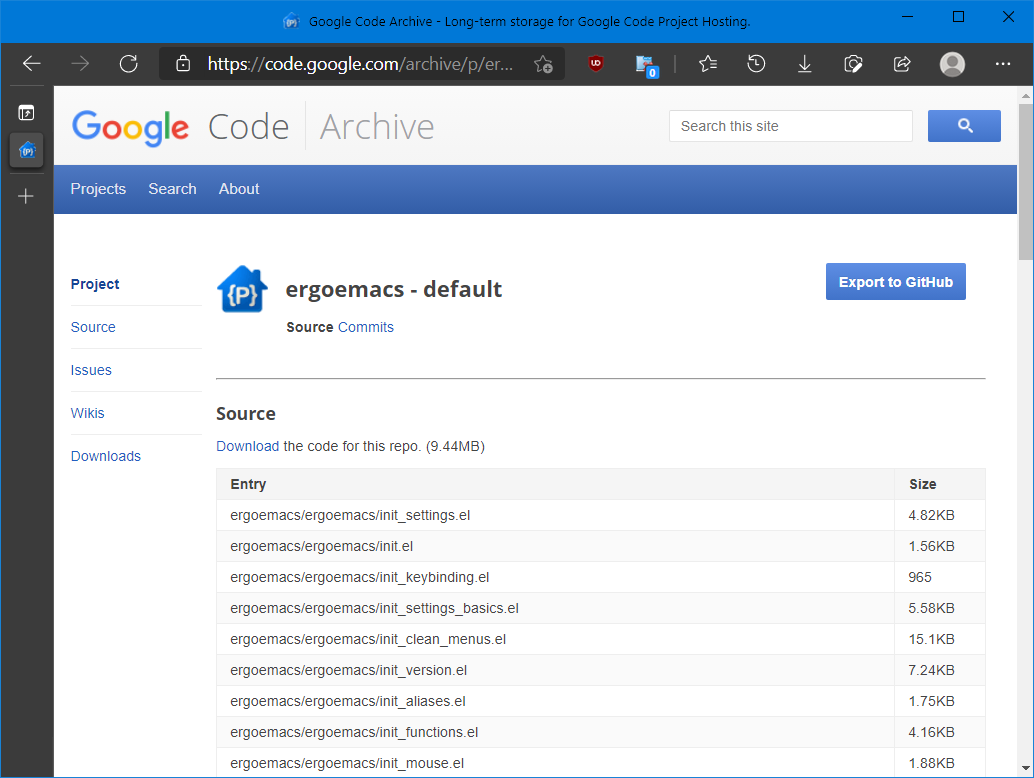
Task: Share this page
Action: coord(902,64)
